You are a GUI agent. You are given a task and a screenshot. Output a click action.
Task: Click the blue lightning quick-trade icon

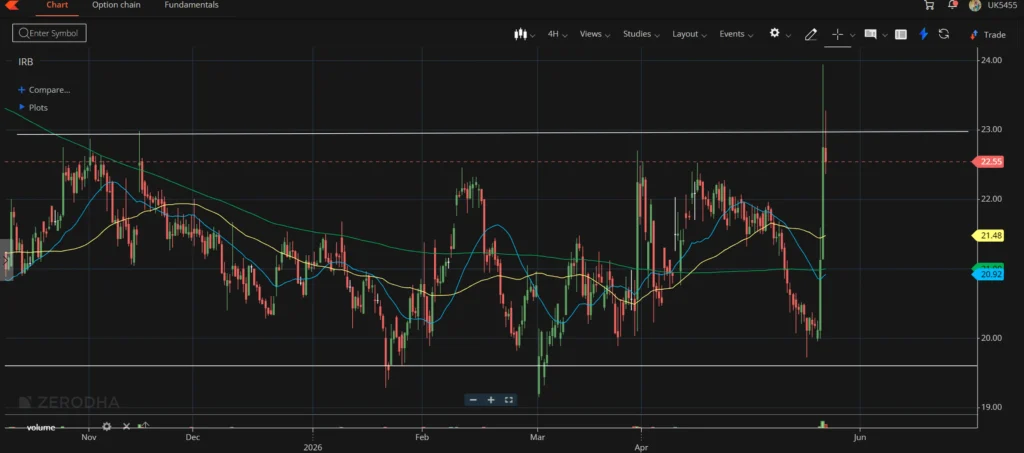923,34
